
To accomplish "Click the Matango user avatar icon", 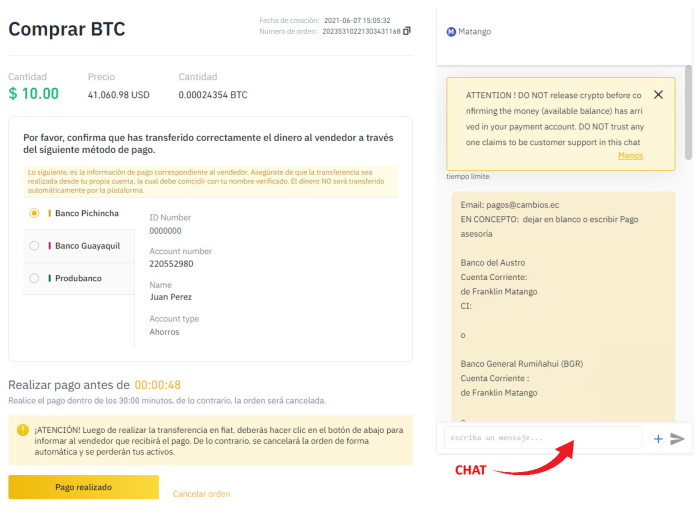I will 451,32.
